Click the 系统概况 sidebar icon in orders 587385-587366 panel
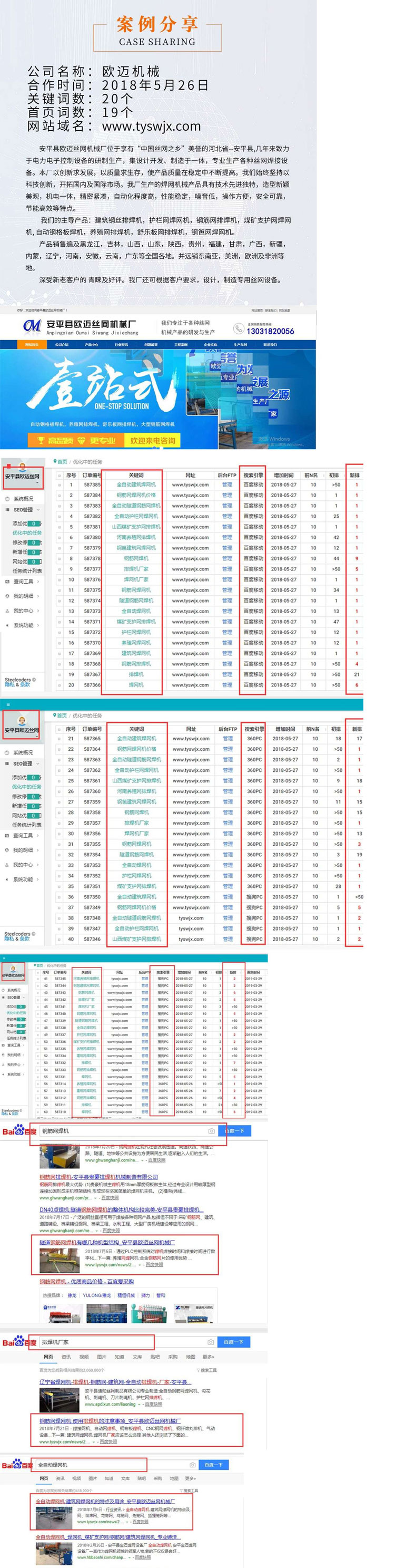 pyautogui.click(x=7, y=499)
